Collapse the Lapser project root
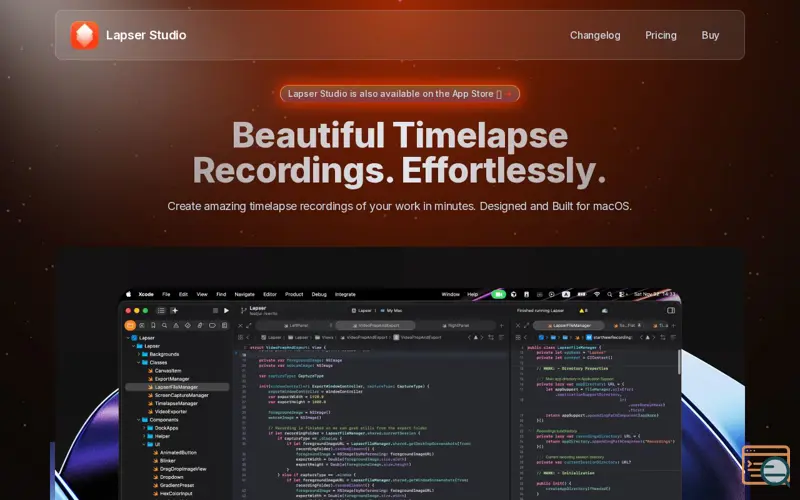Image resolution: width=800 pixels, height=500 pixels. (x=128, y=338)
